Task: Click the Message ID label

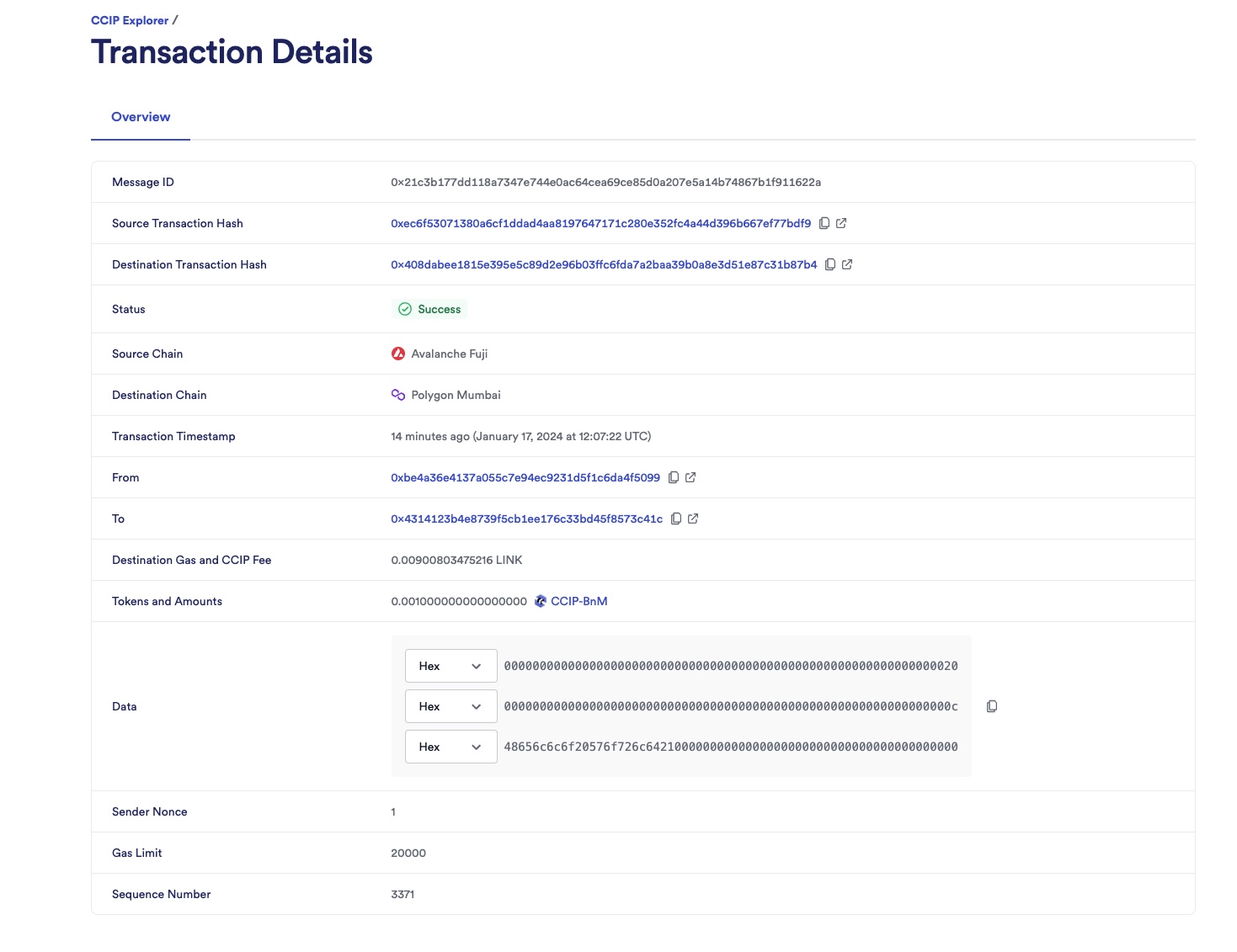Action: click(143, 182)
